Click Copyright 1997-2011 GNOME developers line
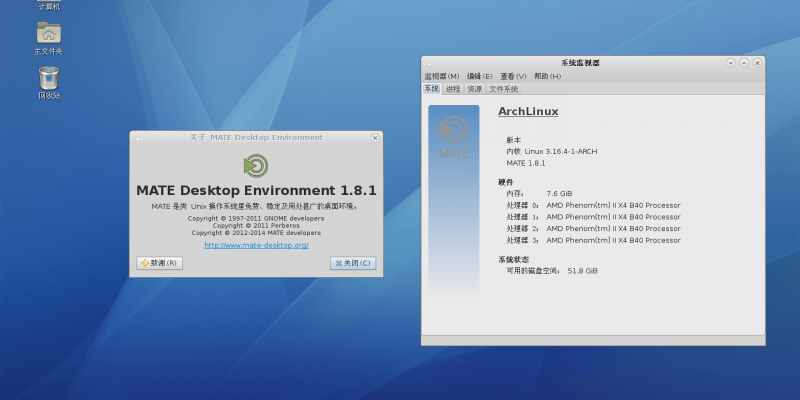 (x=256, y=218)
